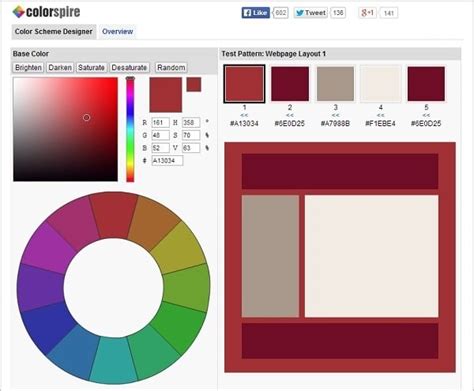The image size is (474, 391).
Task: Click the indigo purple segment of color wheel
Action: pyautogui.click(x=40, y=287)
